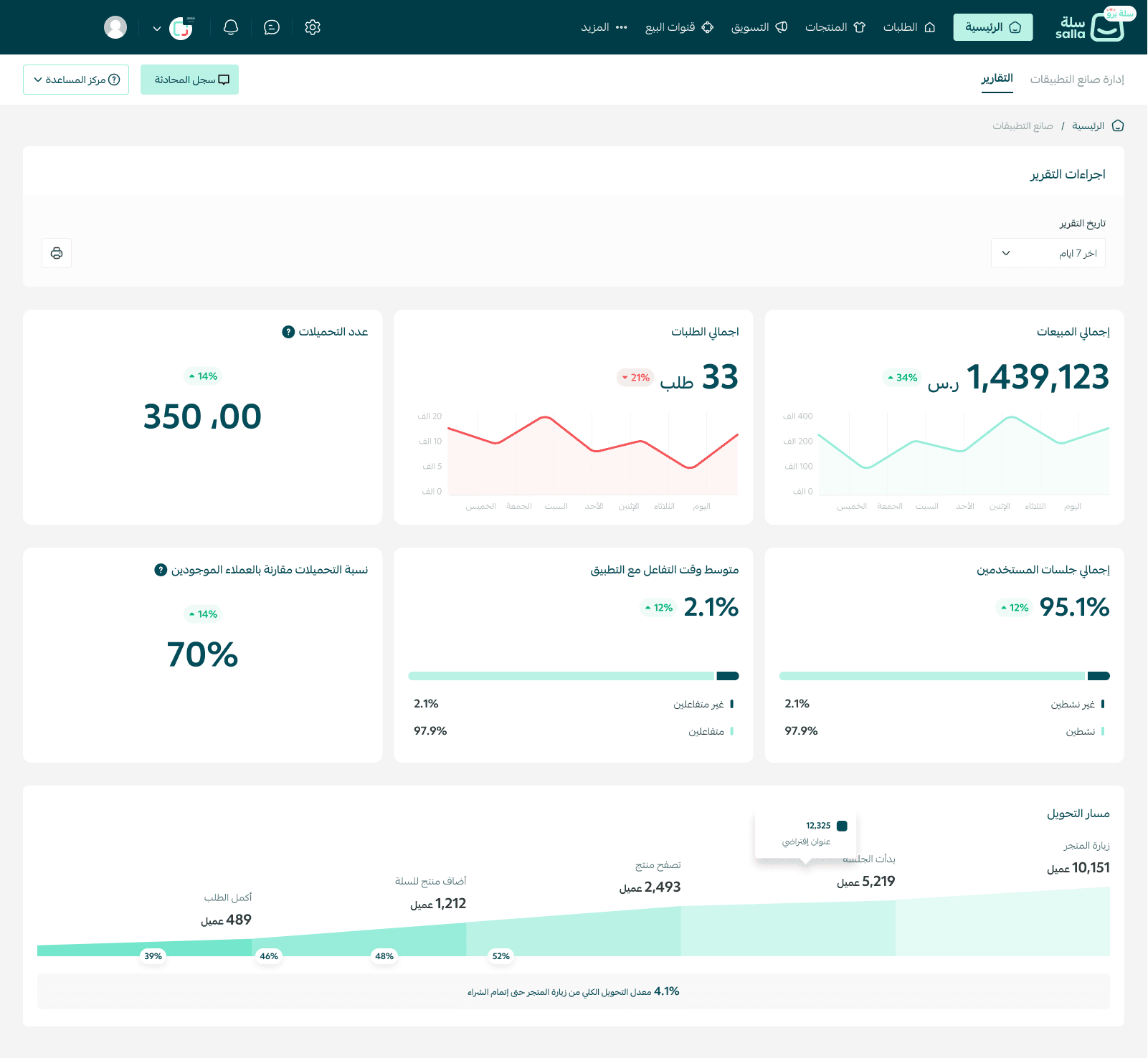Open the اخر 7 ايام date dropdown
Viewport: 1148px width, 1058px height.
tap(1048, 253)
